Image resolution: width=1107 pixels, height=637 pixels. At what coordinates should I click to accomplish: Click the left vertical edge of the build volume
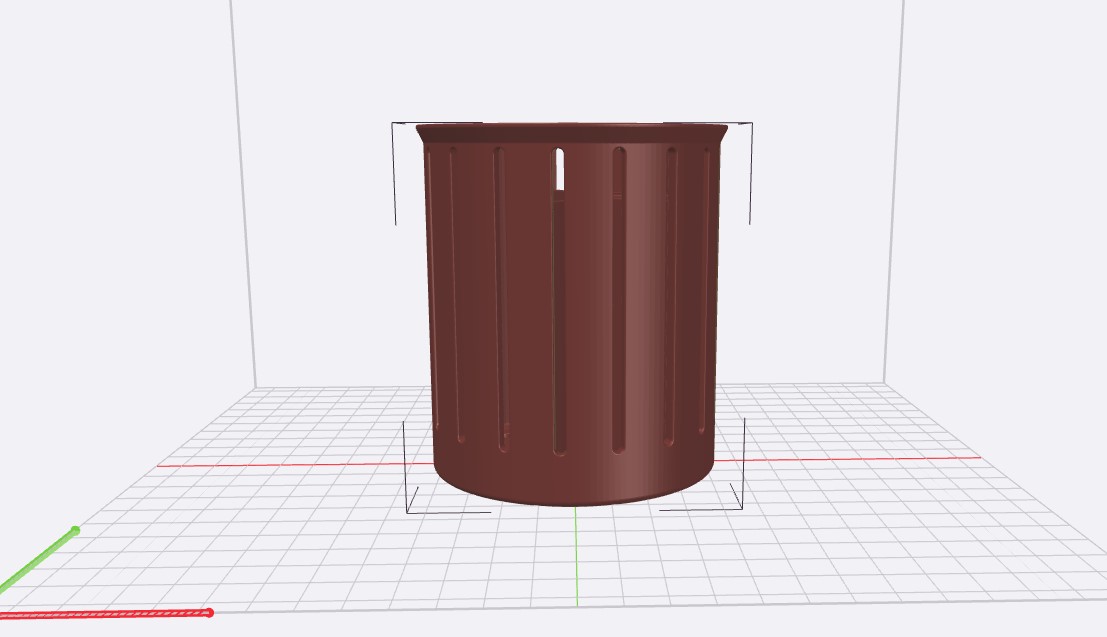(x=244, y=194)
